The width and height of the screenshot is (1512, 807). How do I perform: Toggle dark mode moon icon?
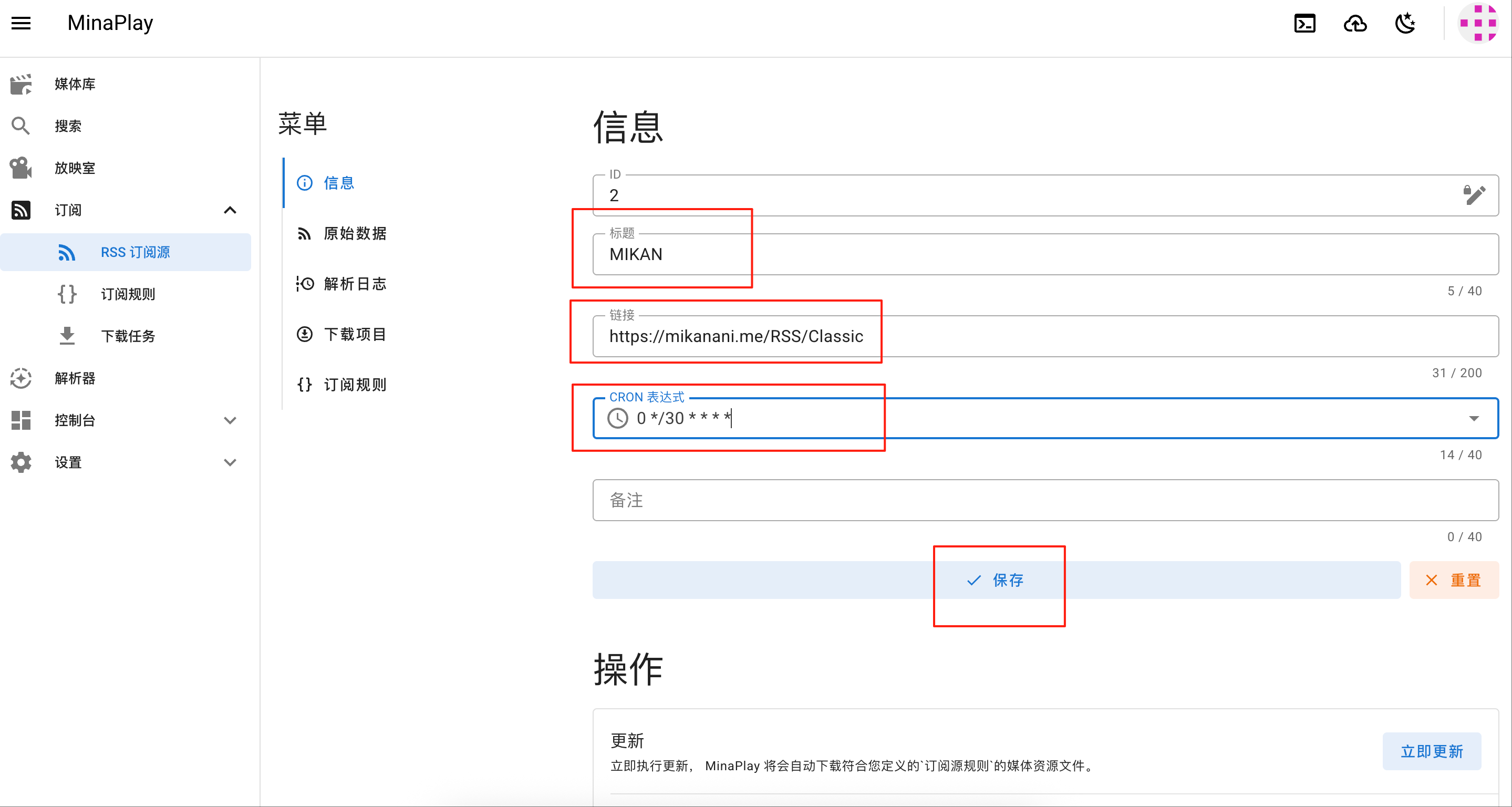[x=1405, y=24]
